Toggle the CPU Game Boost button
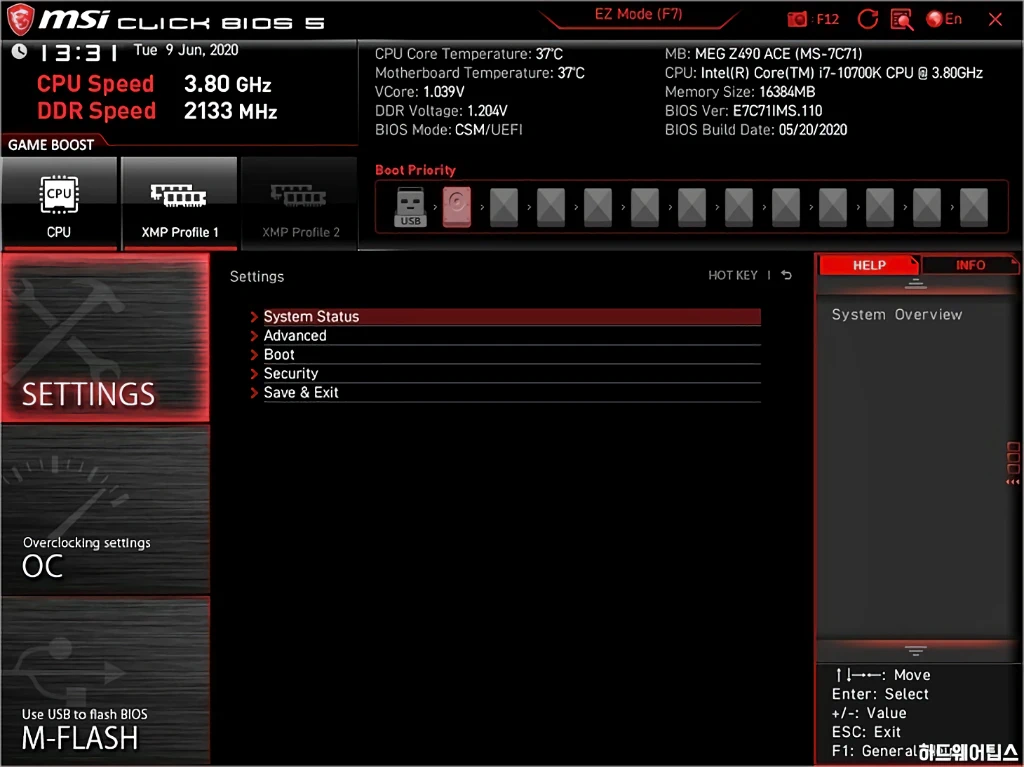 pos(59,203)
